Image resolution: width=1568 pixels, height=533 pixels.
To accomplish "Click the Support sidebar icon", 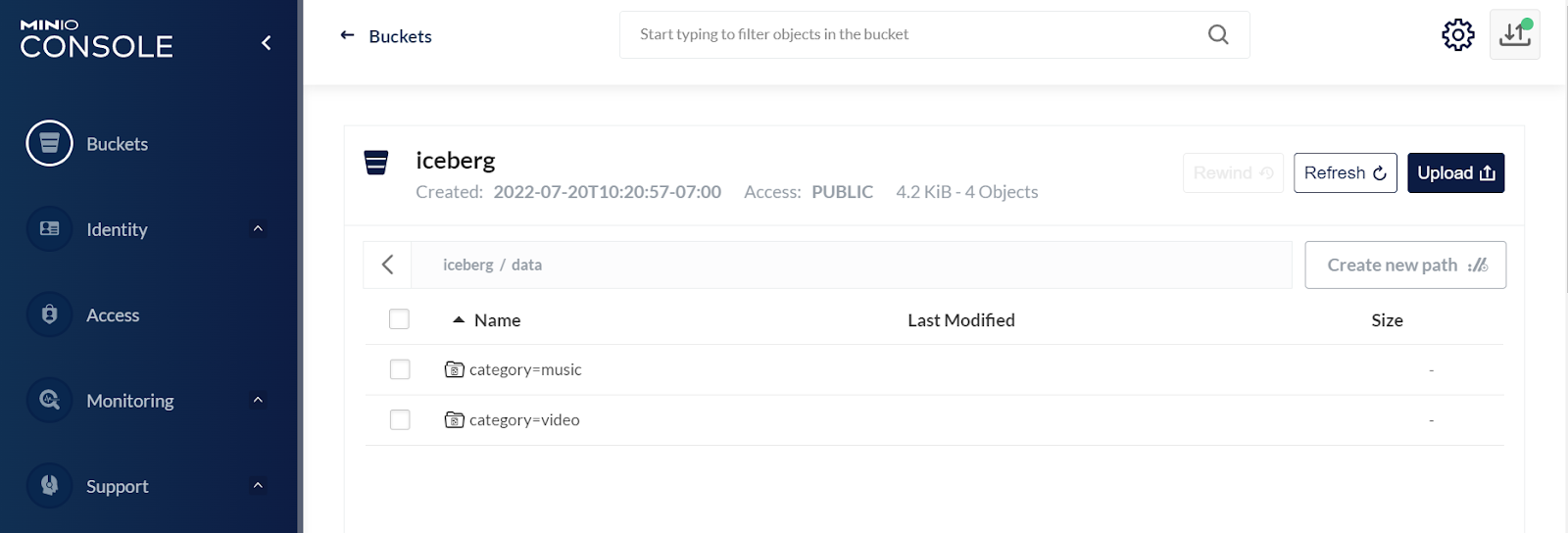I will [x=49, y=486].
